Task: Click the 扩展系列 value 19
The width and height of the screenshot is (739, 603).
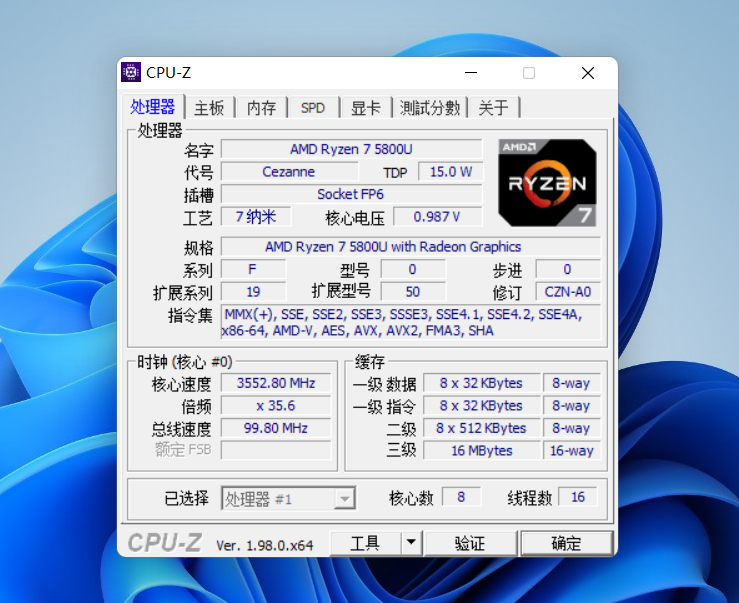Action: click(253, 292)
